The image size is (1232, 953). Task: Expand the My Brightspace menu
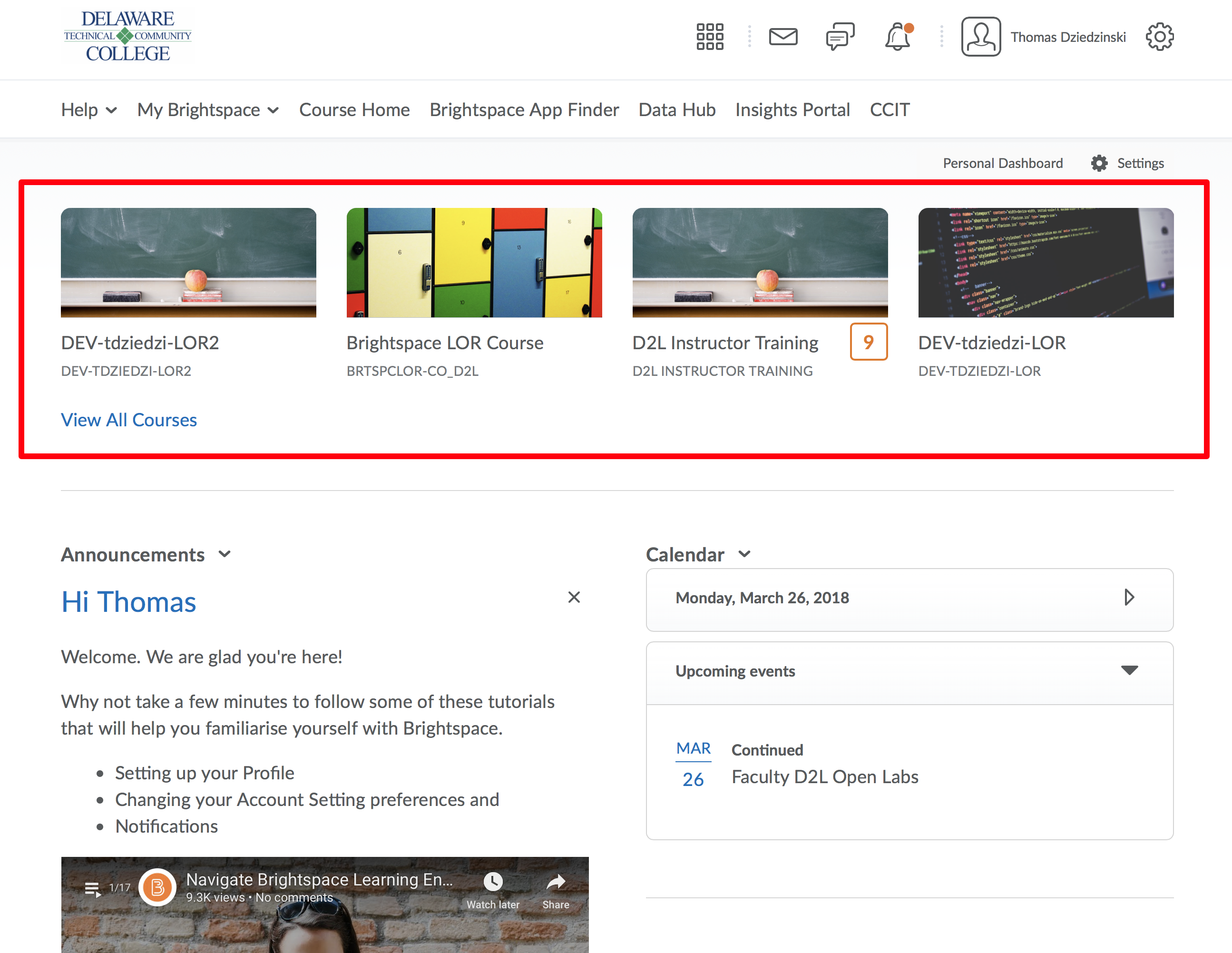208,109
